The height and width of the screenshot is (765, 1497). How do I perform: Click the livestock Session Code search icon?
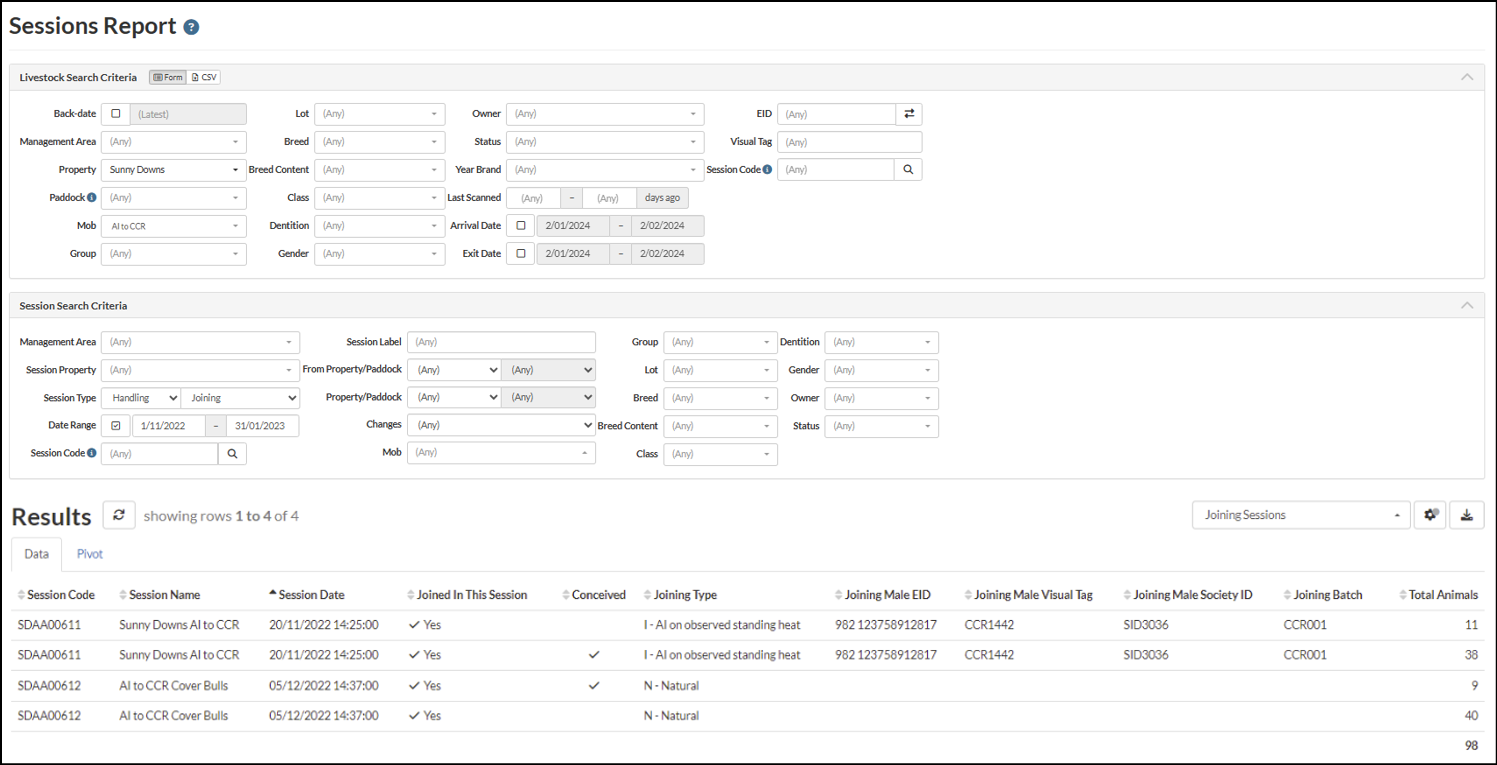pyautogui.click(x=908, y=170)
